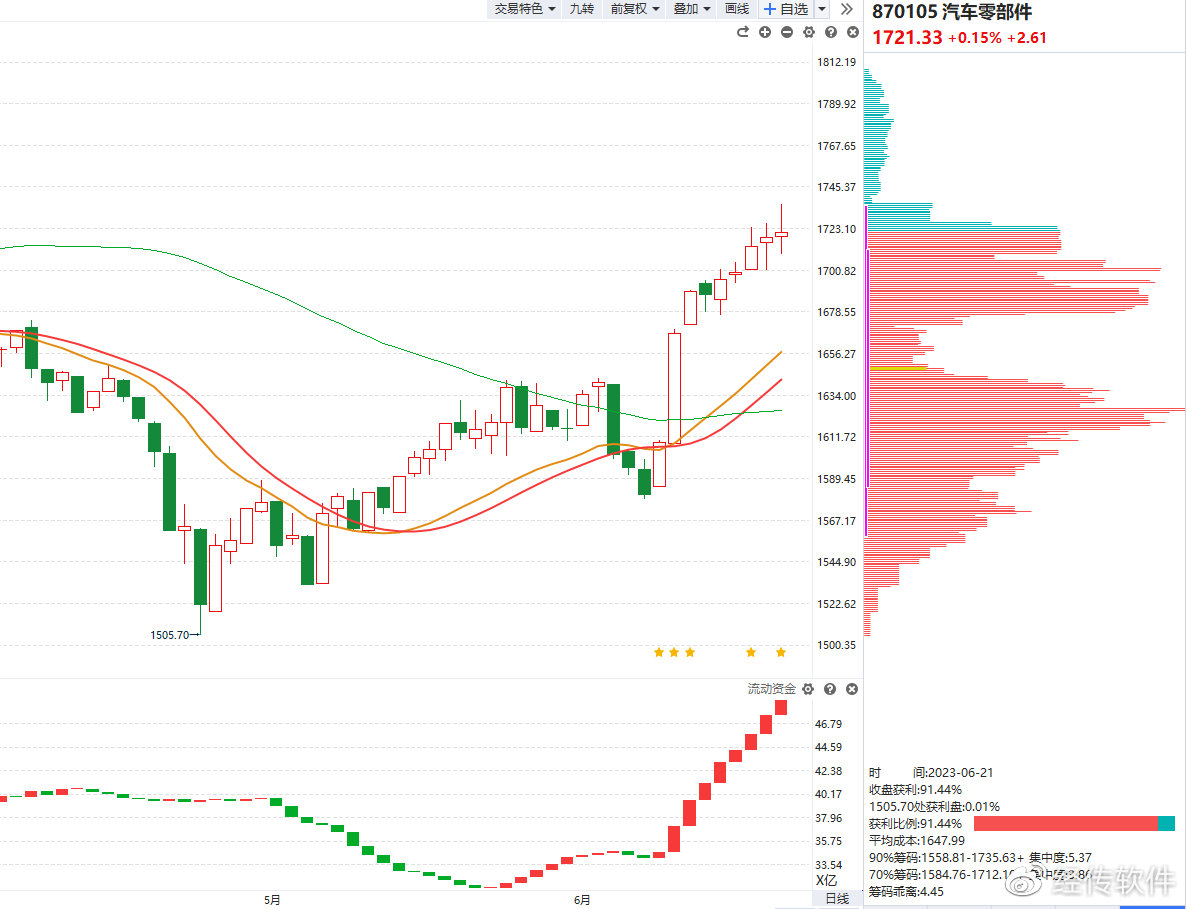Click the change percent +0.15%
Image resolution: width=1186 pixels, height=909 pixels.
[x=975, y=38]
